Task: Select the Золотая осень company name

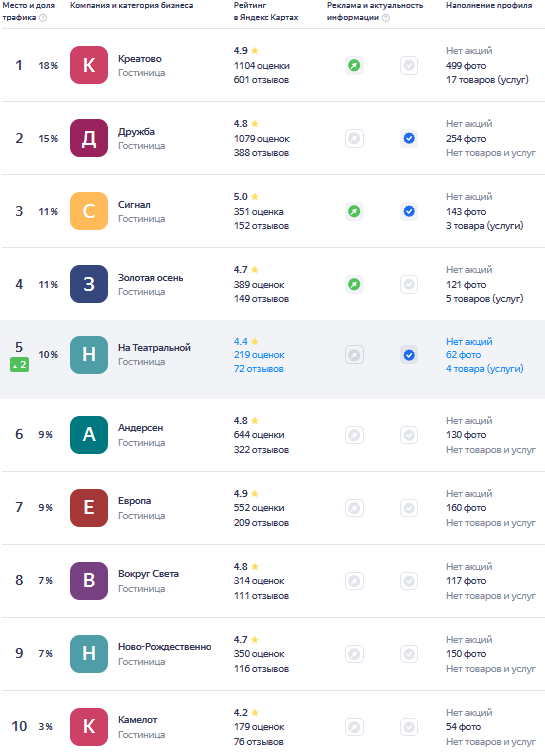Action: (x=150, y=278)
